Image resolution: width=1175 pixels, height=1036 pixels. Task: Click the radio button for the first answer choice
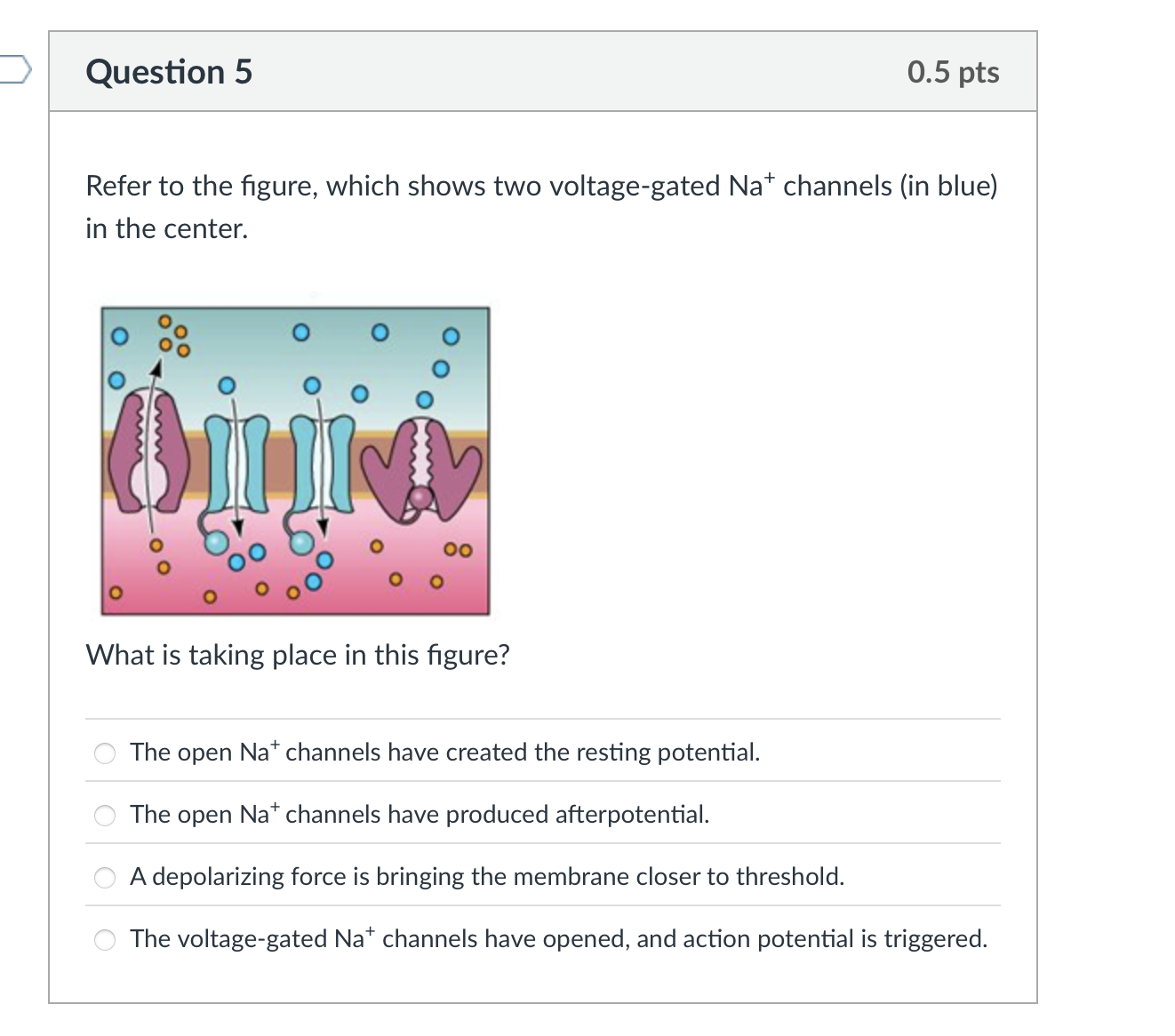(x=104, y=753)
